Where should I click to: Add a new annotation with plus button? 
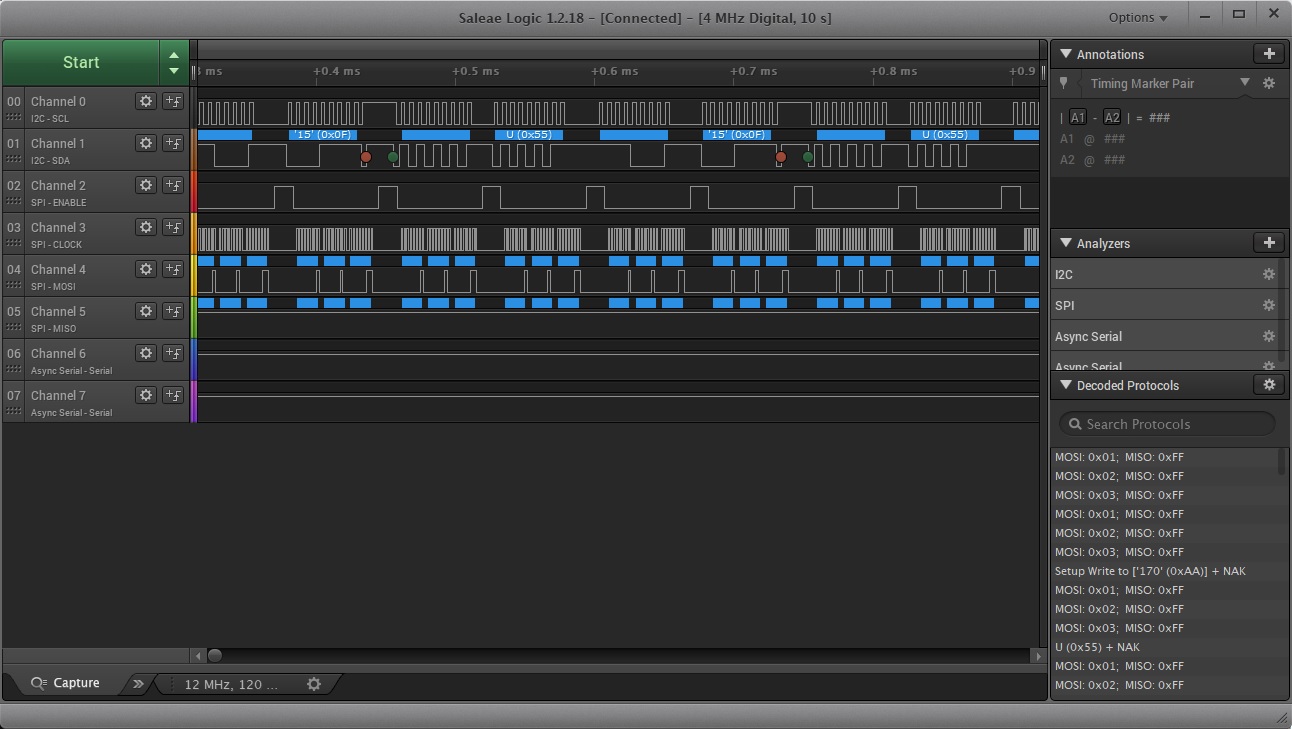pyautogui.click(x=1268, y=54)
